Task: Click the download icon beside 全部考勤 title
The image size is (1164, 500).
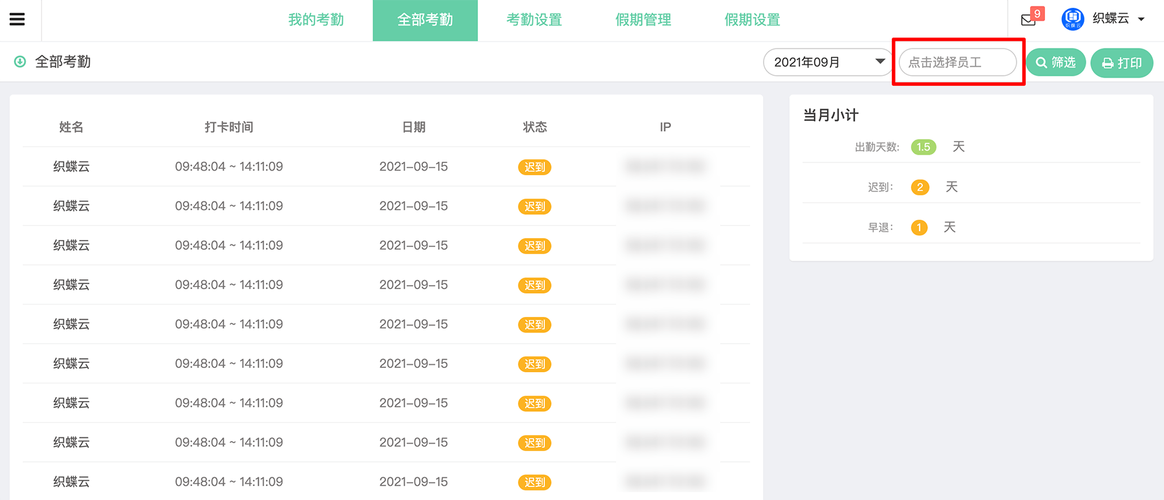Action: 20,62
